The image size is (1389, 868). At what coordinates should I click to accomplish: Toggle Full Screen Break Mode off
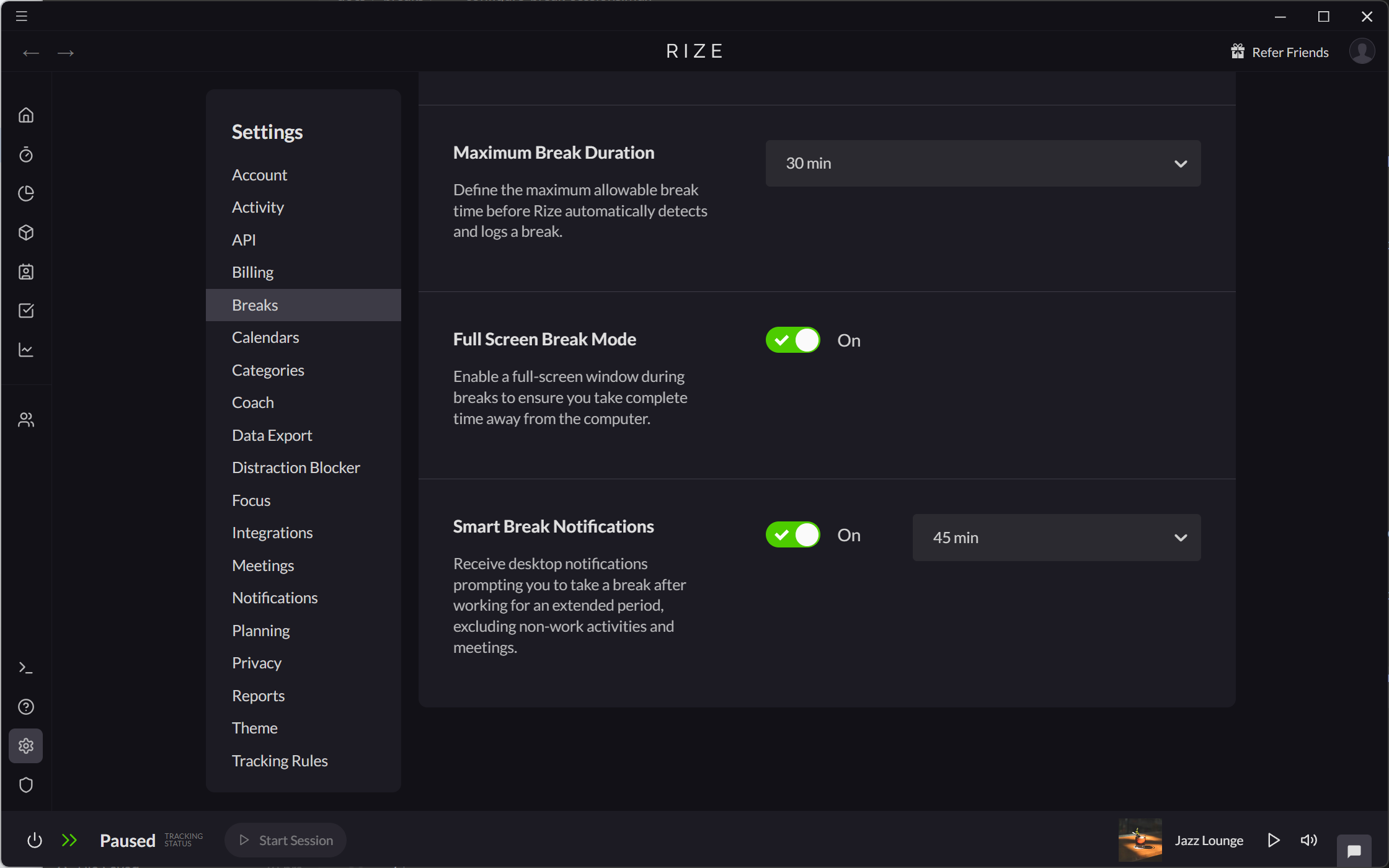(x=792, y=340)
